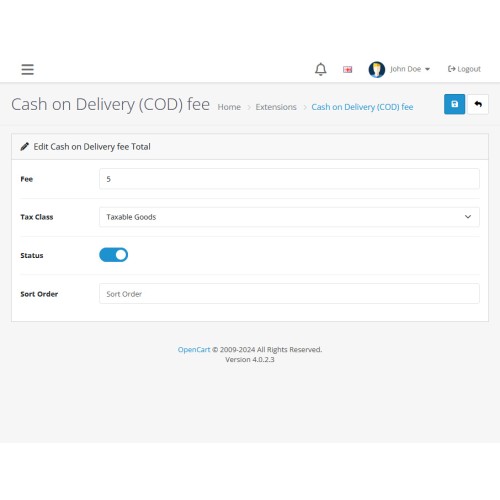
Task: Expand the John Doe user menu
Action: pos(410,69)
